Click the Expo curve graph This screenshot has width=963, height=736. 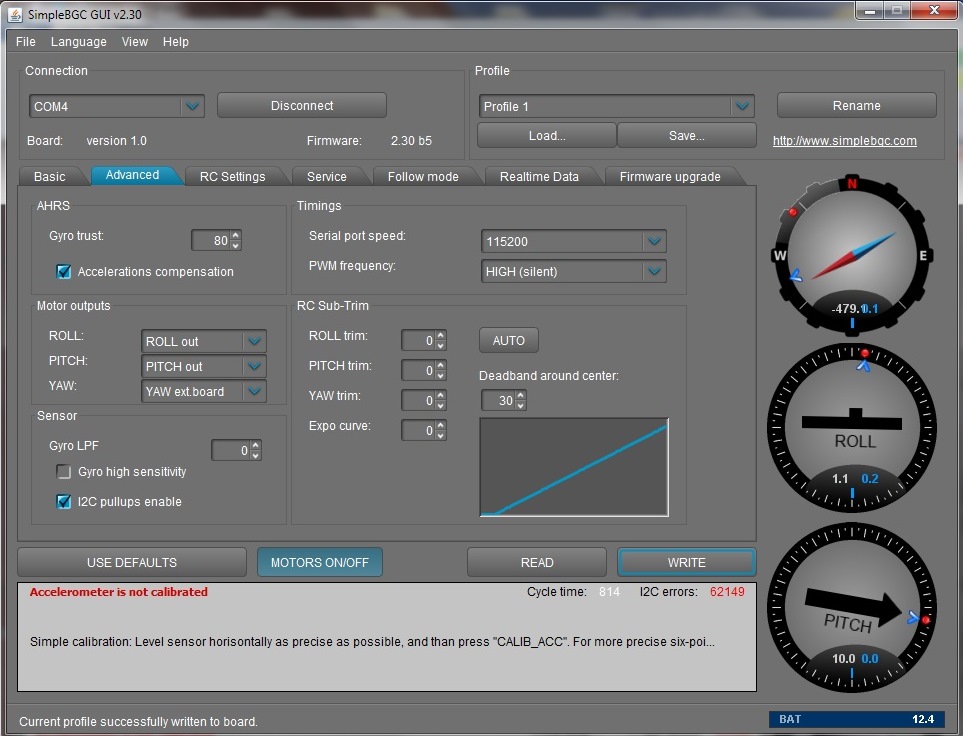574,467
